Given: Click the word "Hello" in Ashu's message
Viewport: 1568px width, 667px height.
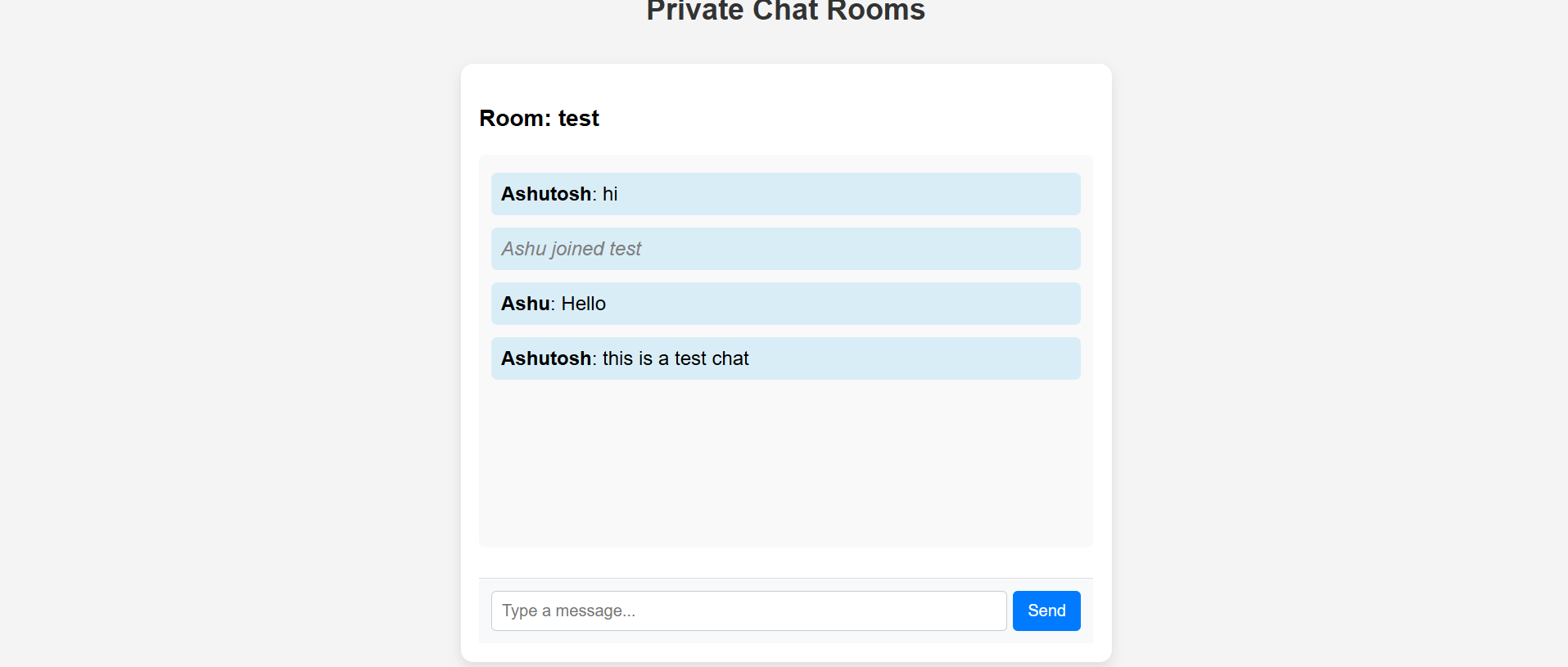Looking at the screenshot, I should pos(584,304).
